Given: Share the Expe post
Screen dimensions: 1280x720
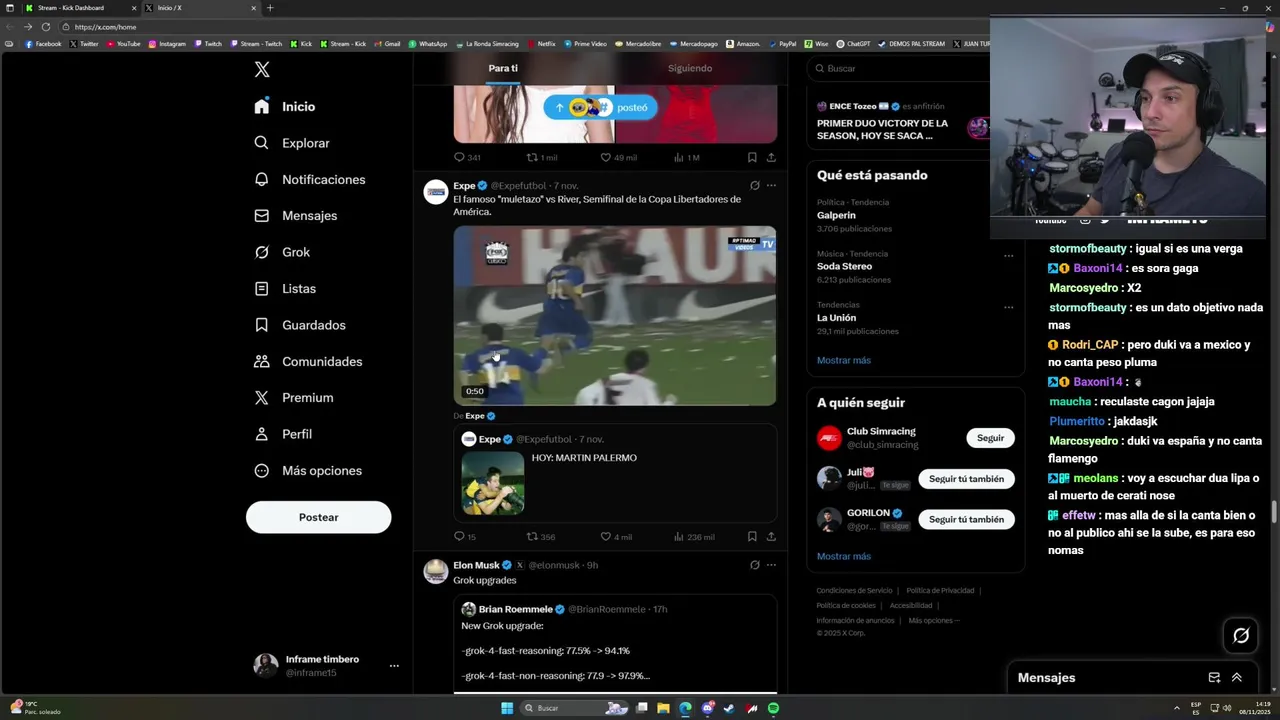Looking at the screenshot, I should coord(771,537).
